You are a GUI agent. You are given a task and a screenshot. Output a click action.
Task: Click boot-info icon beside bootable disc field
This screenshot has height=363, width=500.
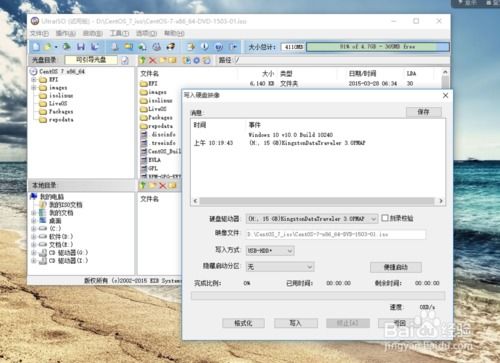[125, 60]
